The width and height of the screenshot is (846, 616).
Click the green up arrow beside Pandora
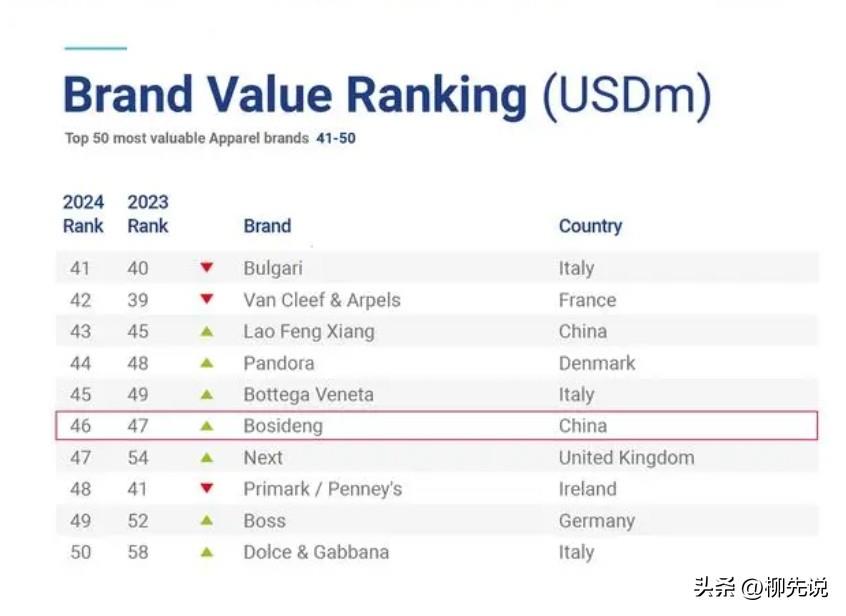(x=207, y=363)
